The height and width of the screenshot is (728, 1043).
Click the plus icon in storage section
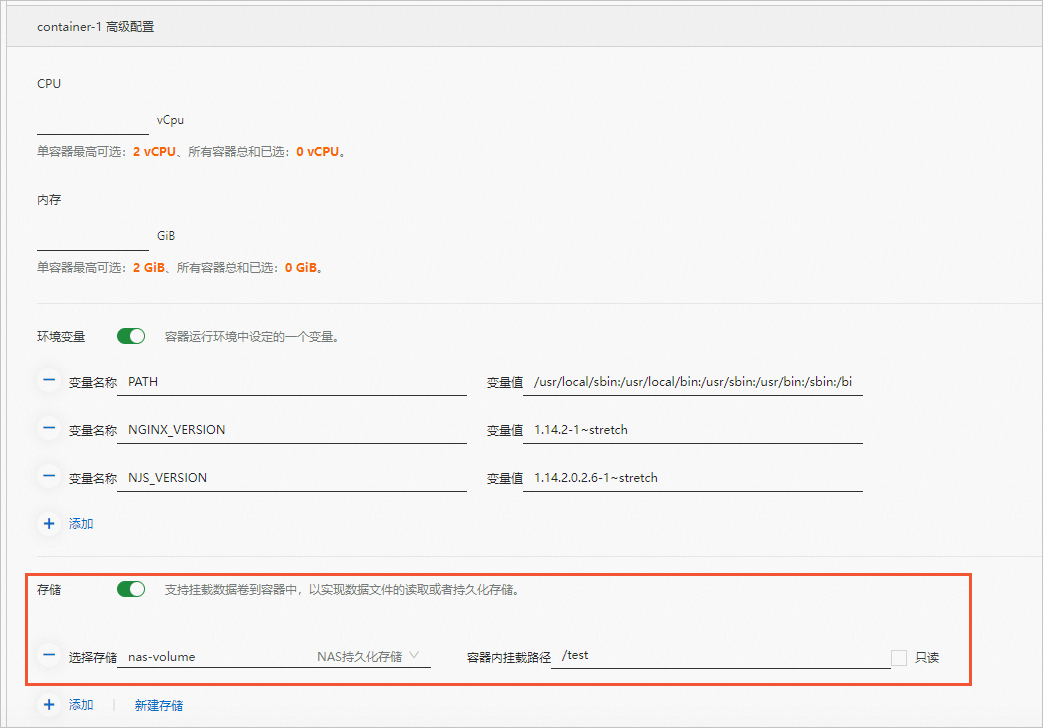click(x=49, y=704)
